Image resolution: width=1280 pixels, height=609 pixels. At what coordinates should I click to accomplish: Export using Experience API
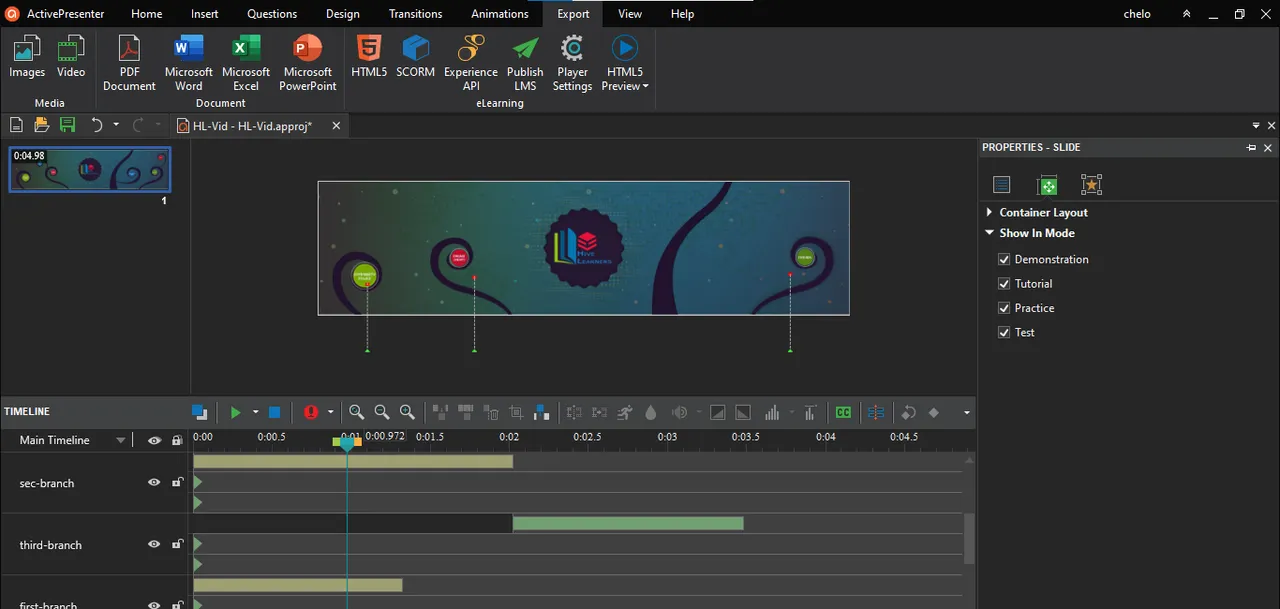pos(471,63)
